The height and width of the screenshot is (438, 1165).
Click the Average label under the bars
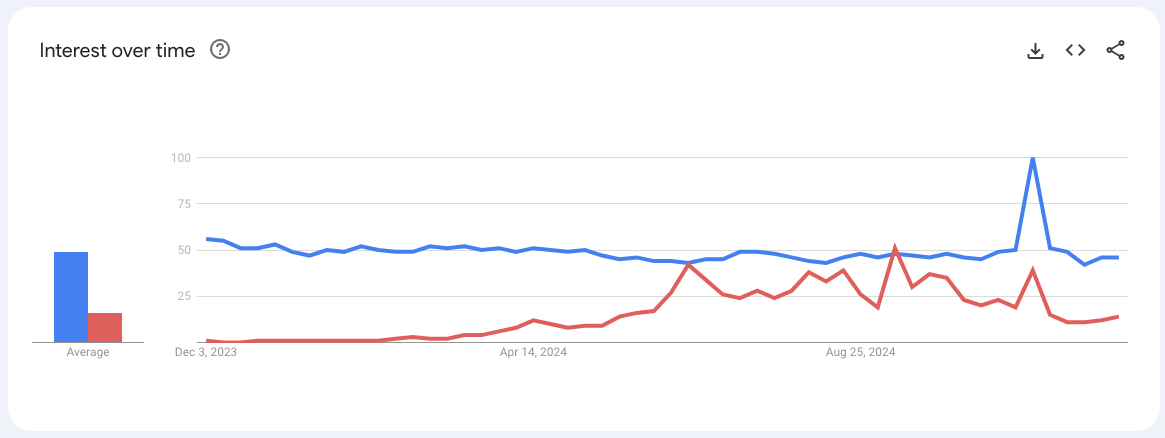click(88, 352)
